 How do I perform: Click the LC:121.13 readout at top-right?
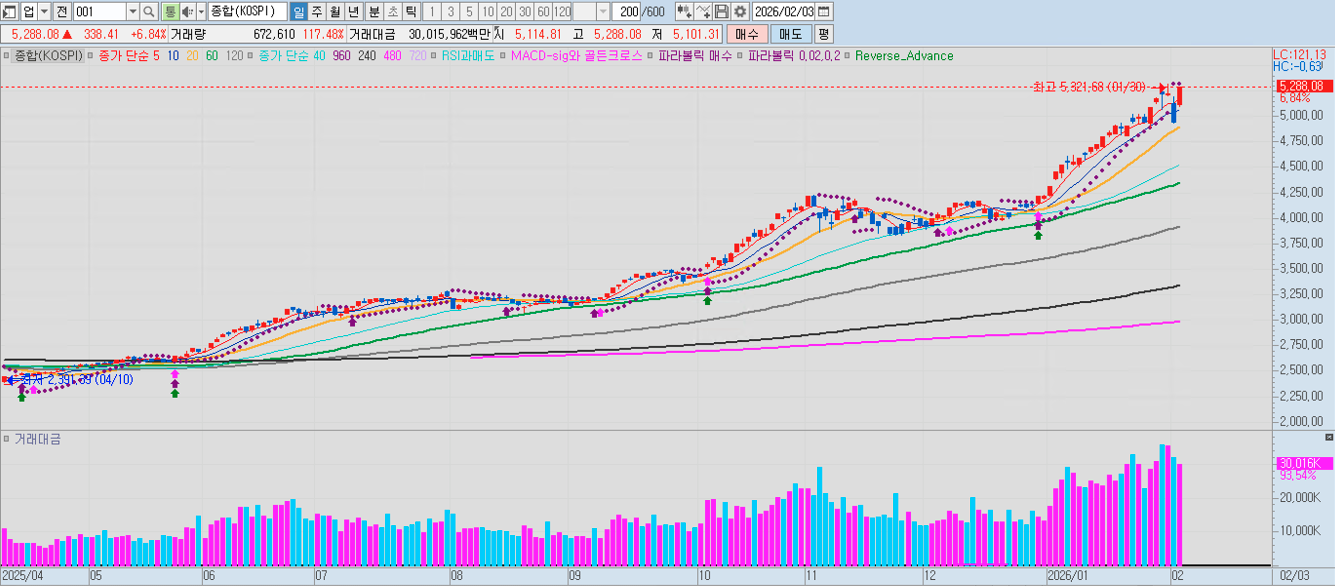[1299, 54]
